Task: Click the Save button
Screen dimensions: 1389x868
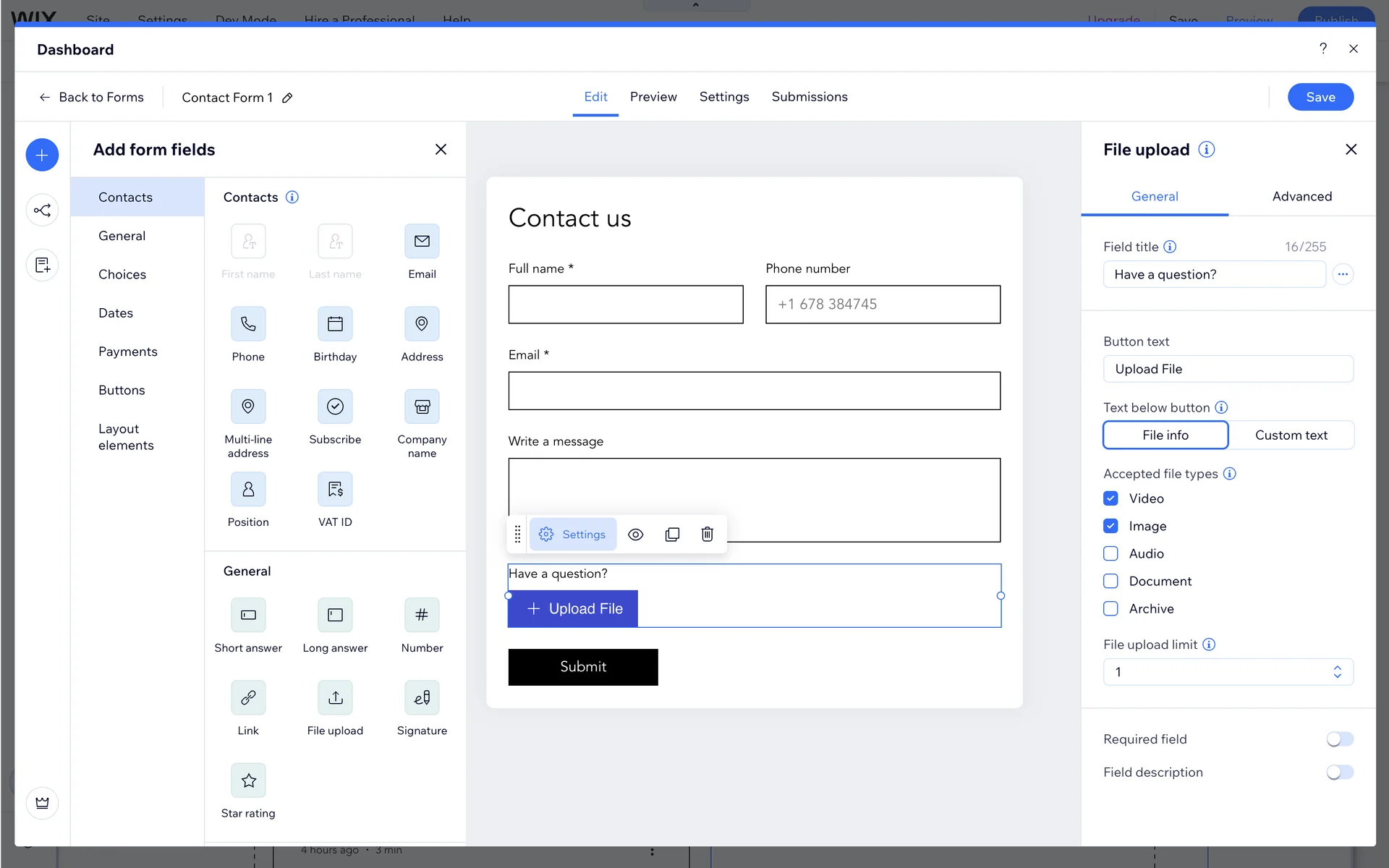Action: (1320, 97)
